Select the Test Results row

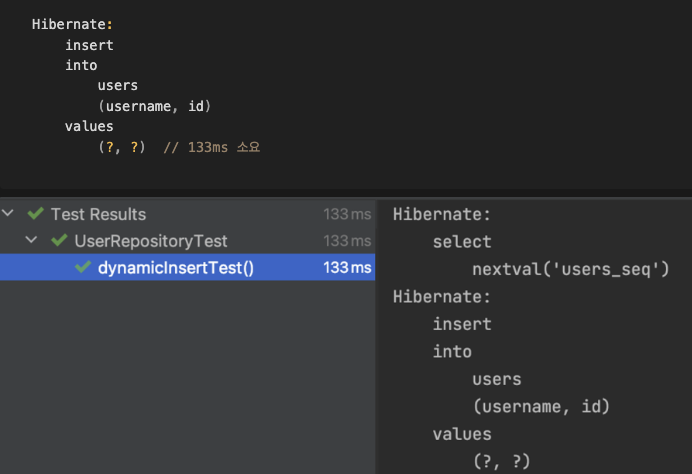click(188, 214)
